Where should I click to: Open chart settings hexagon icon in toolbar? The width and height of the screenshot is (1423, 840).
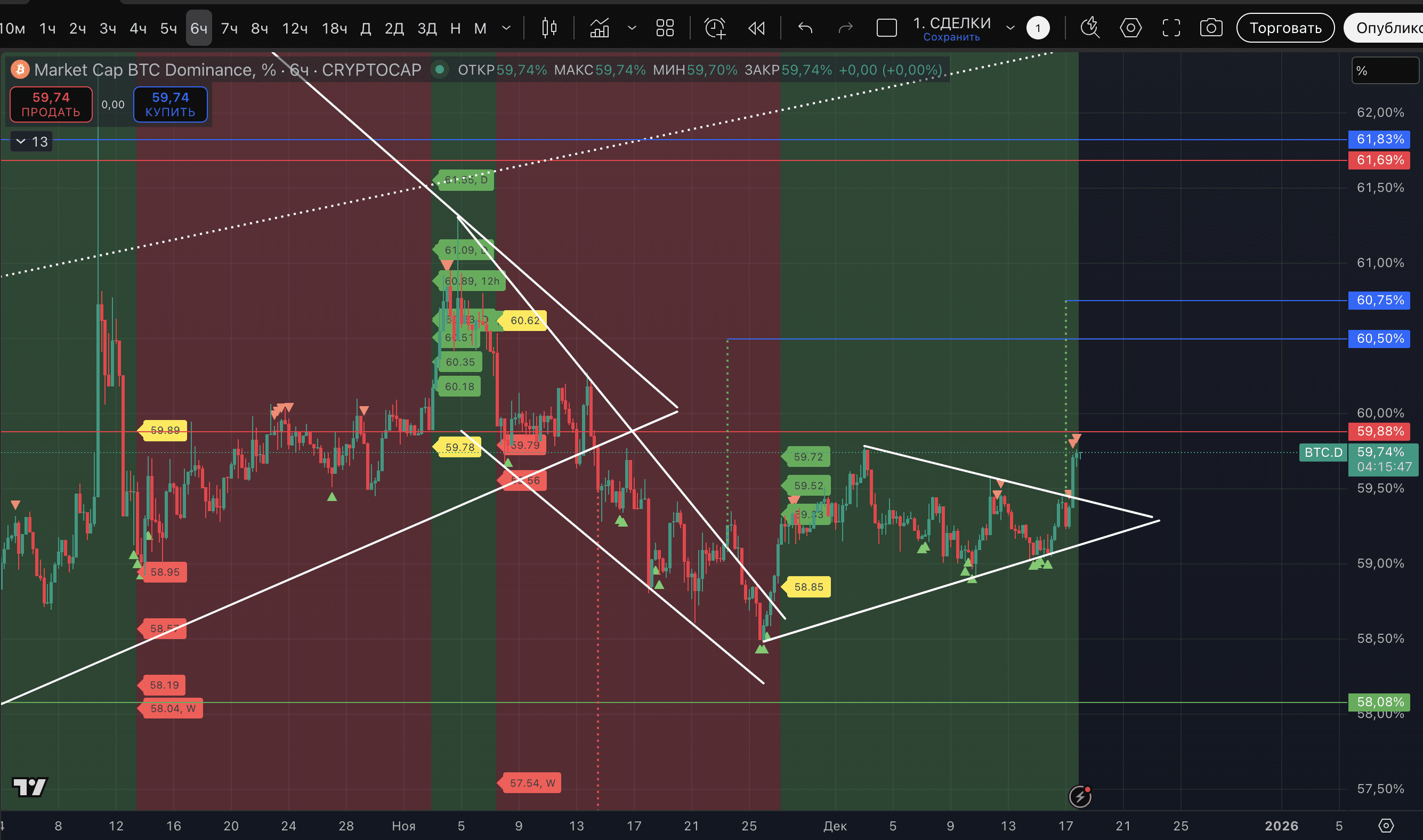(1130, 28)
